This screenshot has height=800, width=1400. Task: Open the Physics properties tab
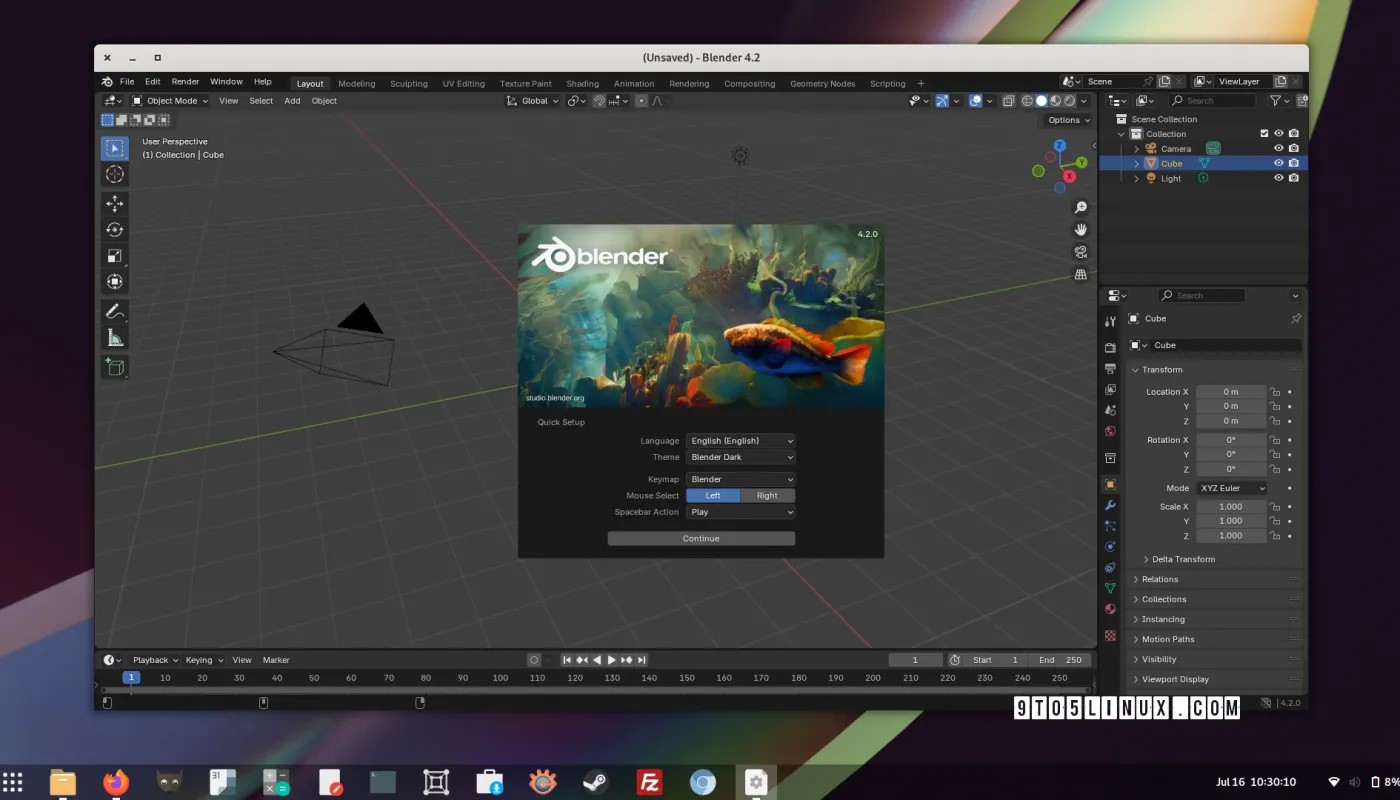click(x=1110, y=547)
